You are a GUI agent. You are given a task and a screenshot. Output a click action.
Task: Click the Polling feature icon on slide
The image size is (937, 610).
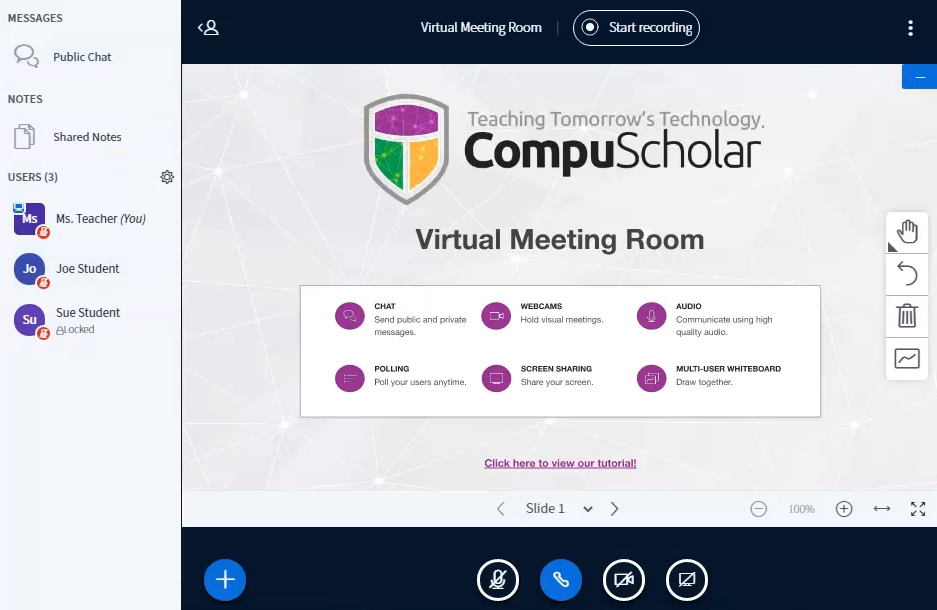350,378
